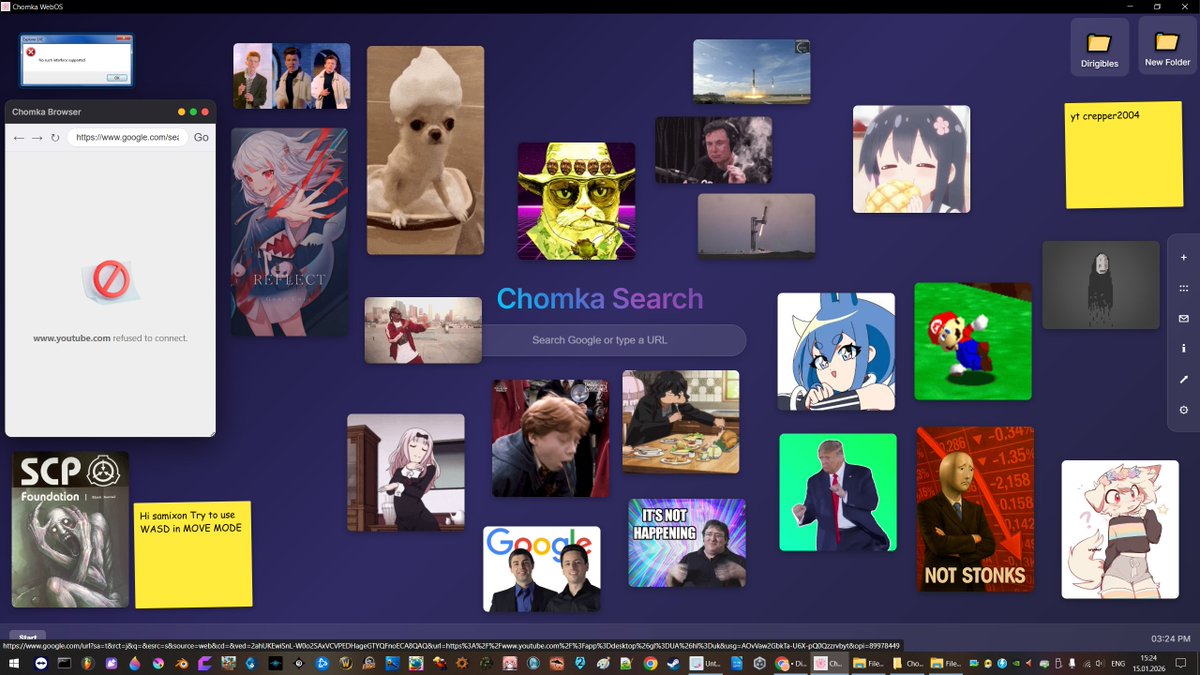Screen dimensions: 1200x675
Task: Click the REFLECT anime poster image
Action: click(290, 232)
